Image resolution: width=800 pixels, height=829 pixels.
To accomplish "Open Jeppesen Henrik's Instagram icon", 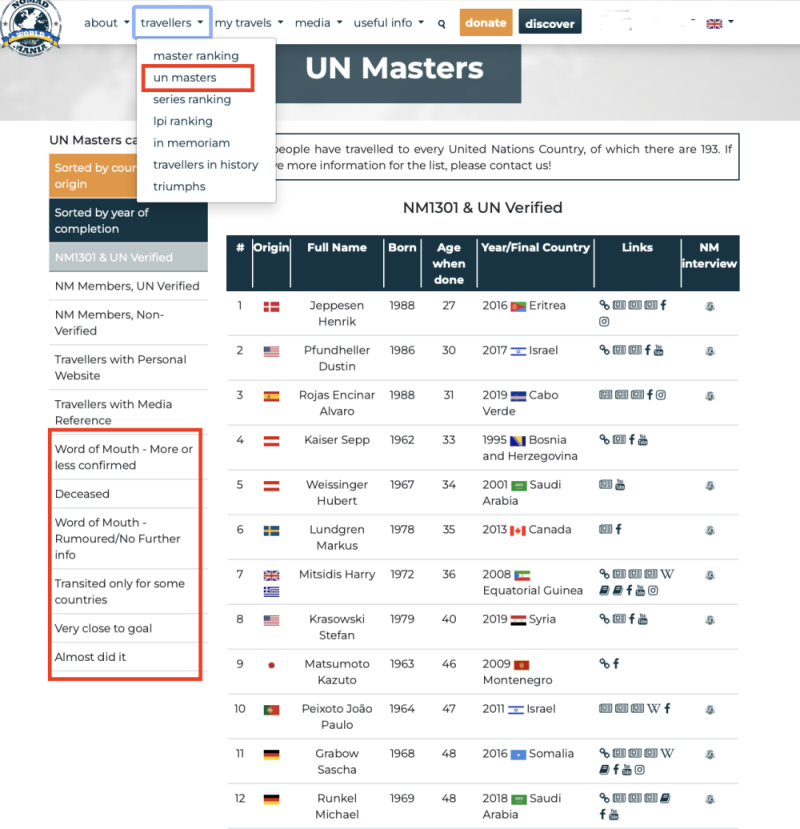I will (x=604, y=322).
